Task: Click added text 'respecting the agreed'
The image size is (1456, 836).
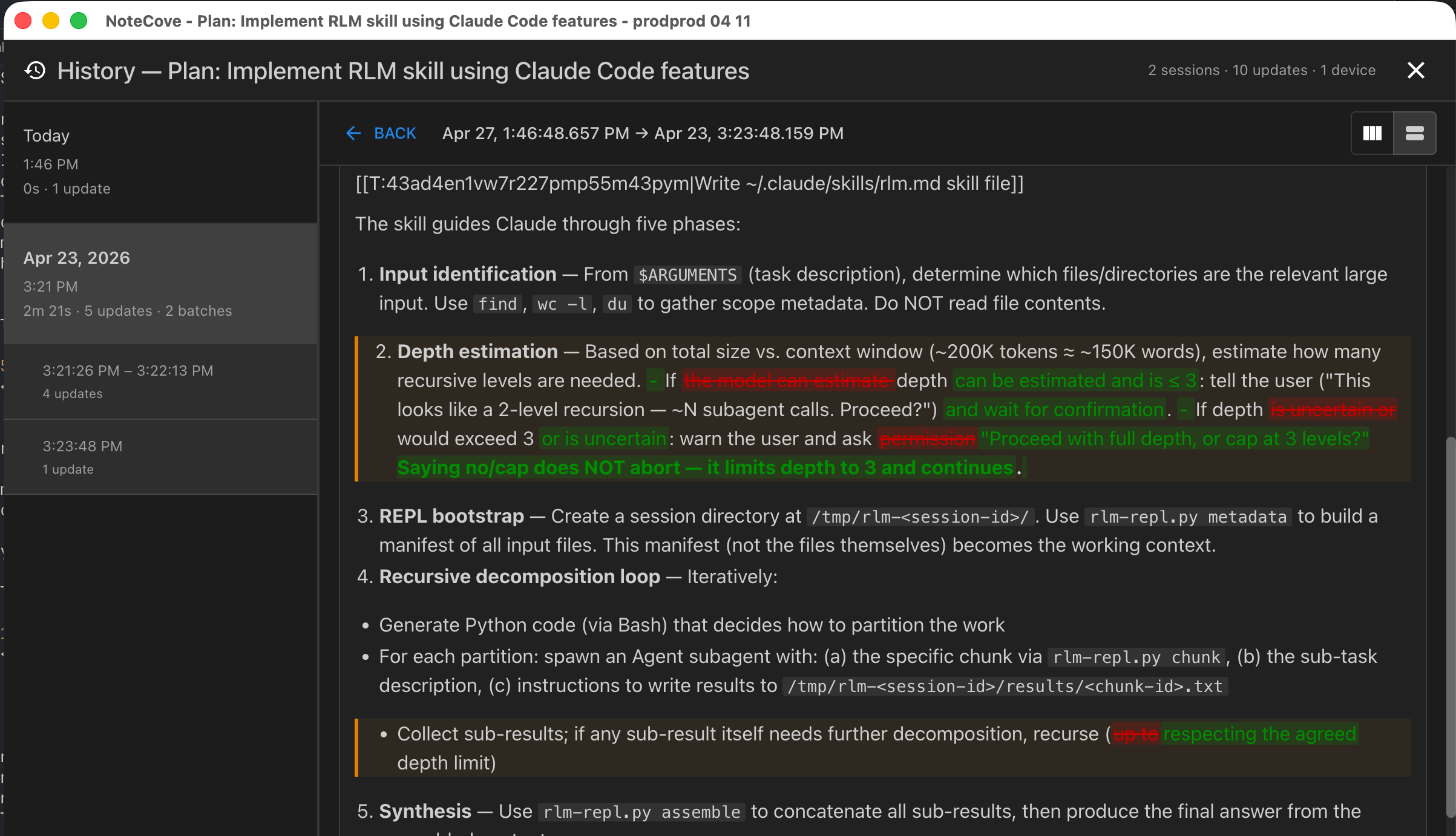Action: click(1259, 734)
